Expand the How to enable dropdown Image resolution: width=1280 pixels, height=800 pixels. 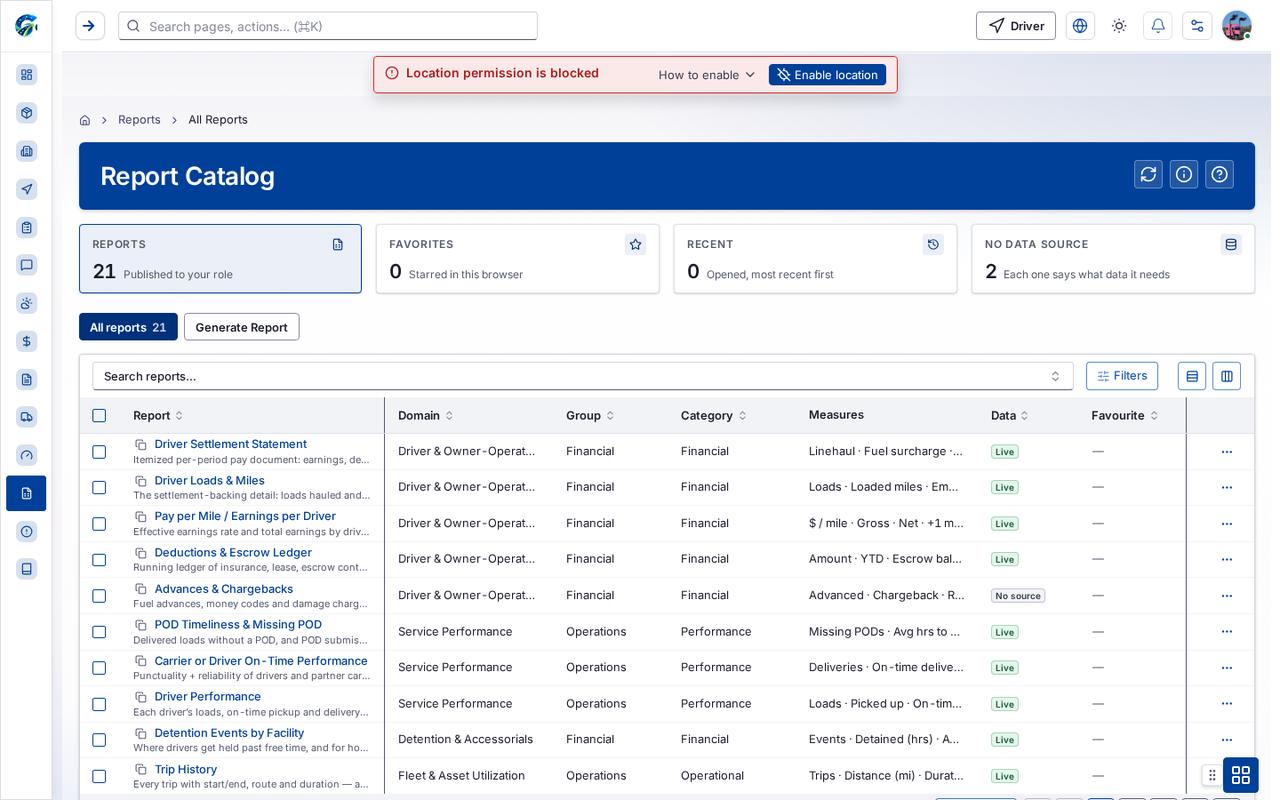(706, 75)
